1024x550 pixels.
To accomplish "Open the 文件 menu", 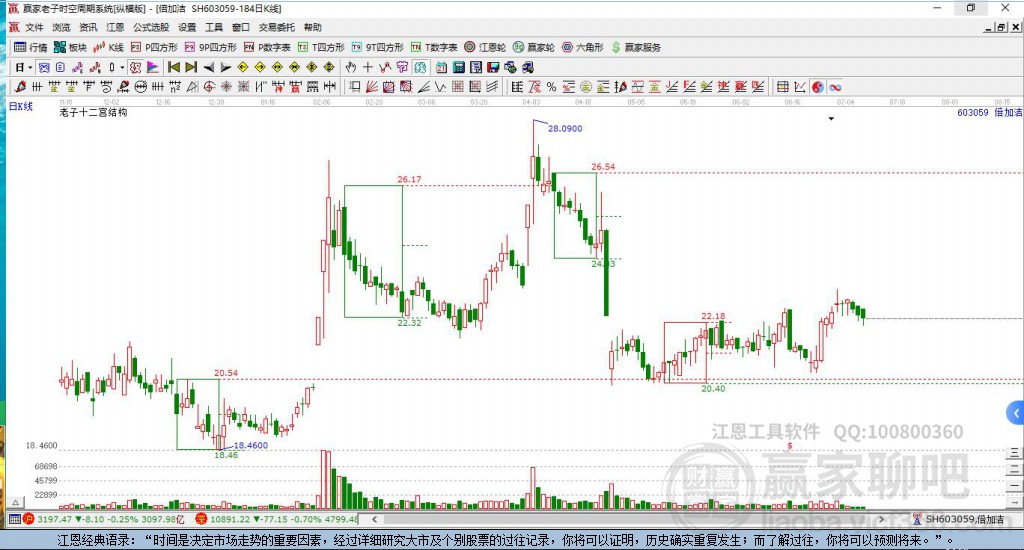I will point(34,27).
